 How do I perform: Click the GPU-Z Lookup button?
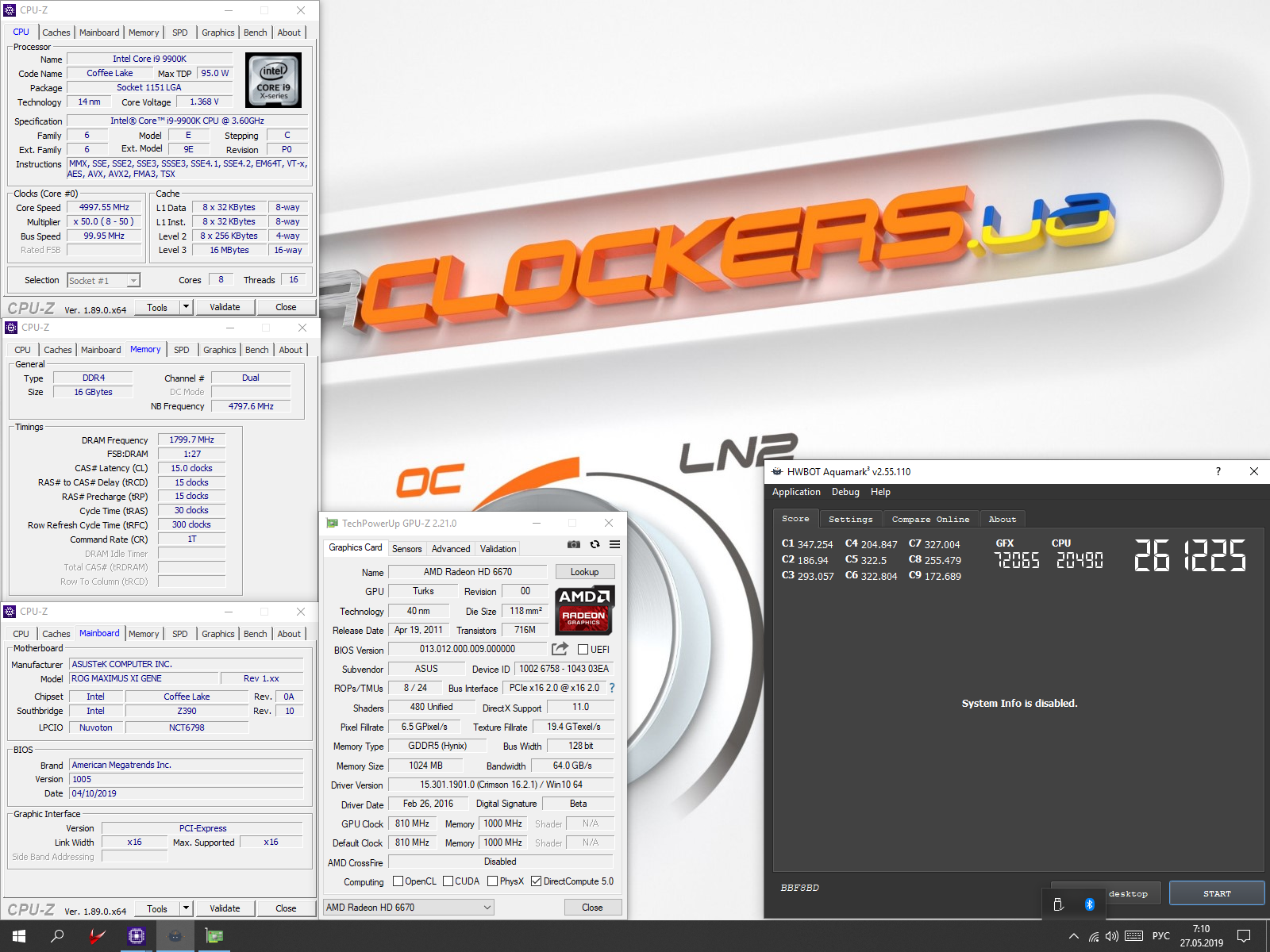pyautogui.click(x=585, y=572)
